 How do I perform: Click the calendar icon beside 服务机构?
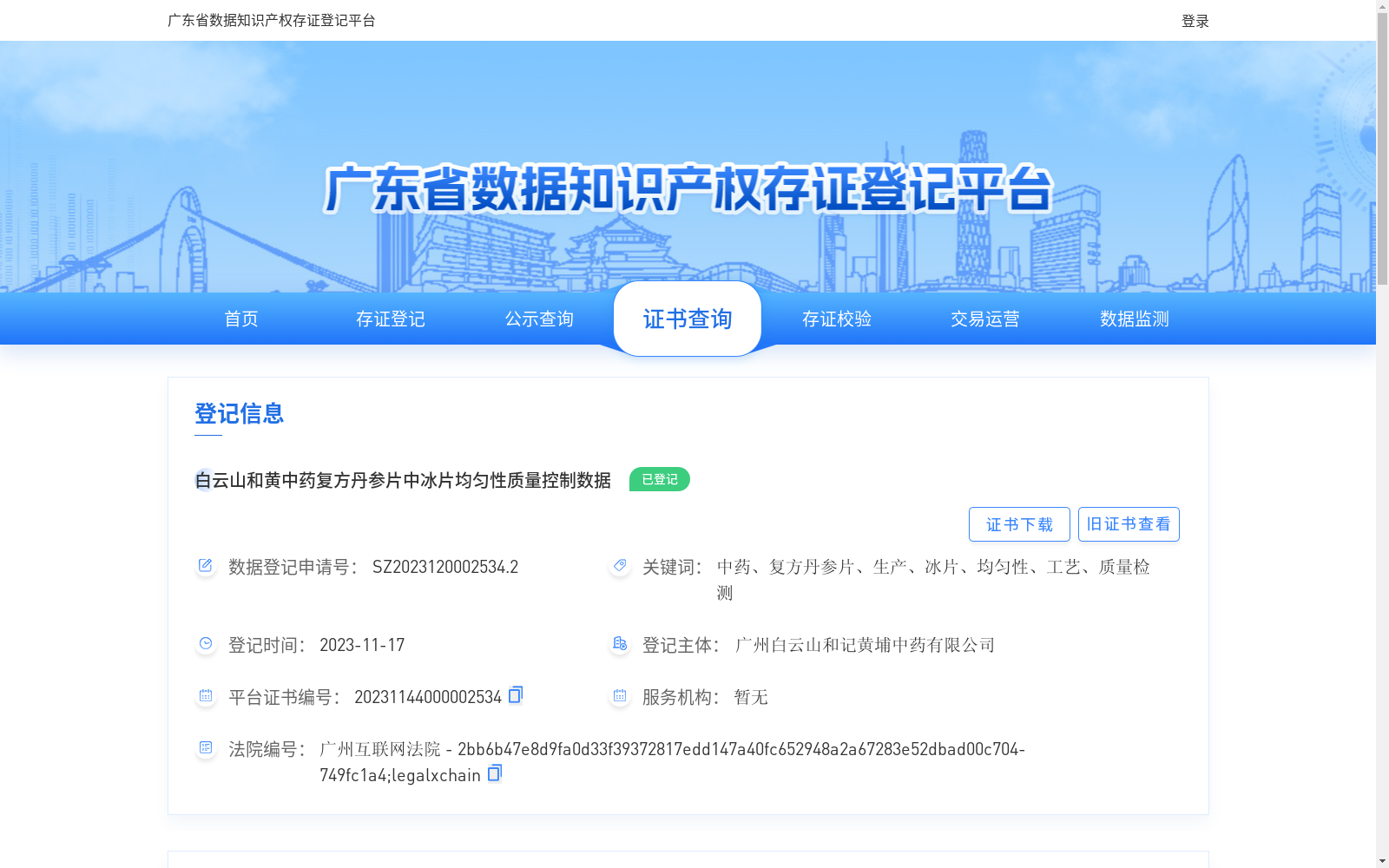[620, 696]
